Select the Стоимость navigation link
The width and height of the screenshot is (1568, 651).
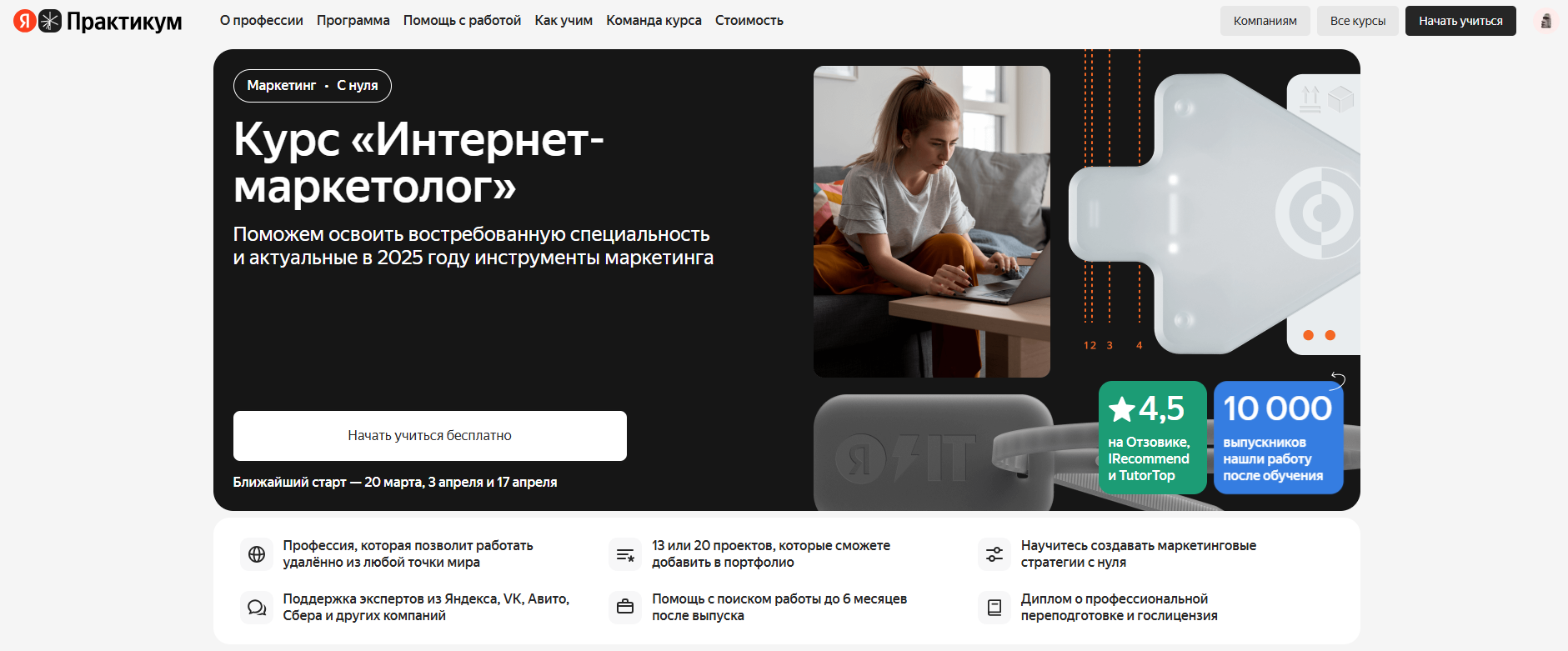point(749,21)
